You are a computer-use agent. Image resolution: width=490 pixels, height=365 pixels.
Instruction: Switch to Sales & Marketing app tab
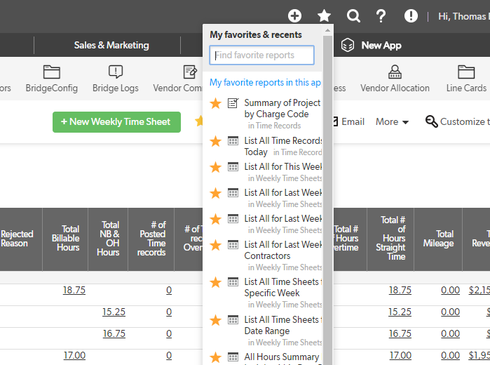click(x=111, y=45)
